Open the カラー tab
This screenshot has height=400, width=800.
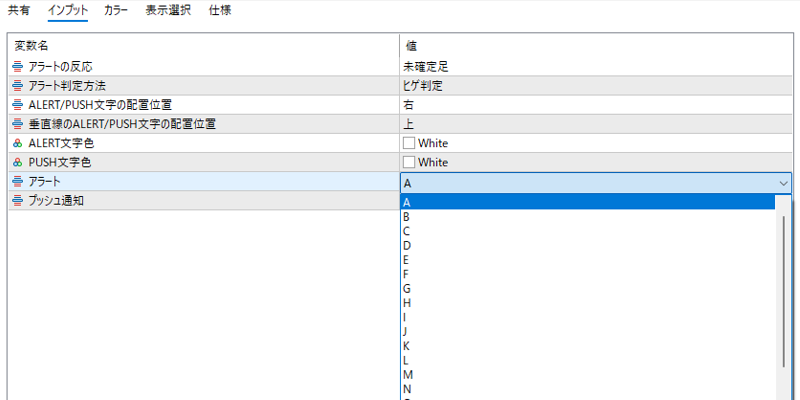116,10
